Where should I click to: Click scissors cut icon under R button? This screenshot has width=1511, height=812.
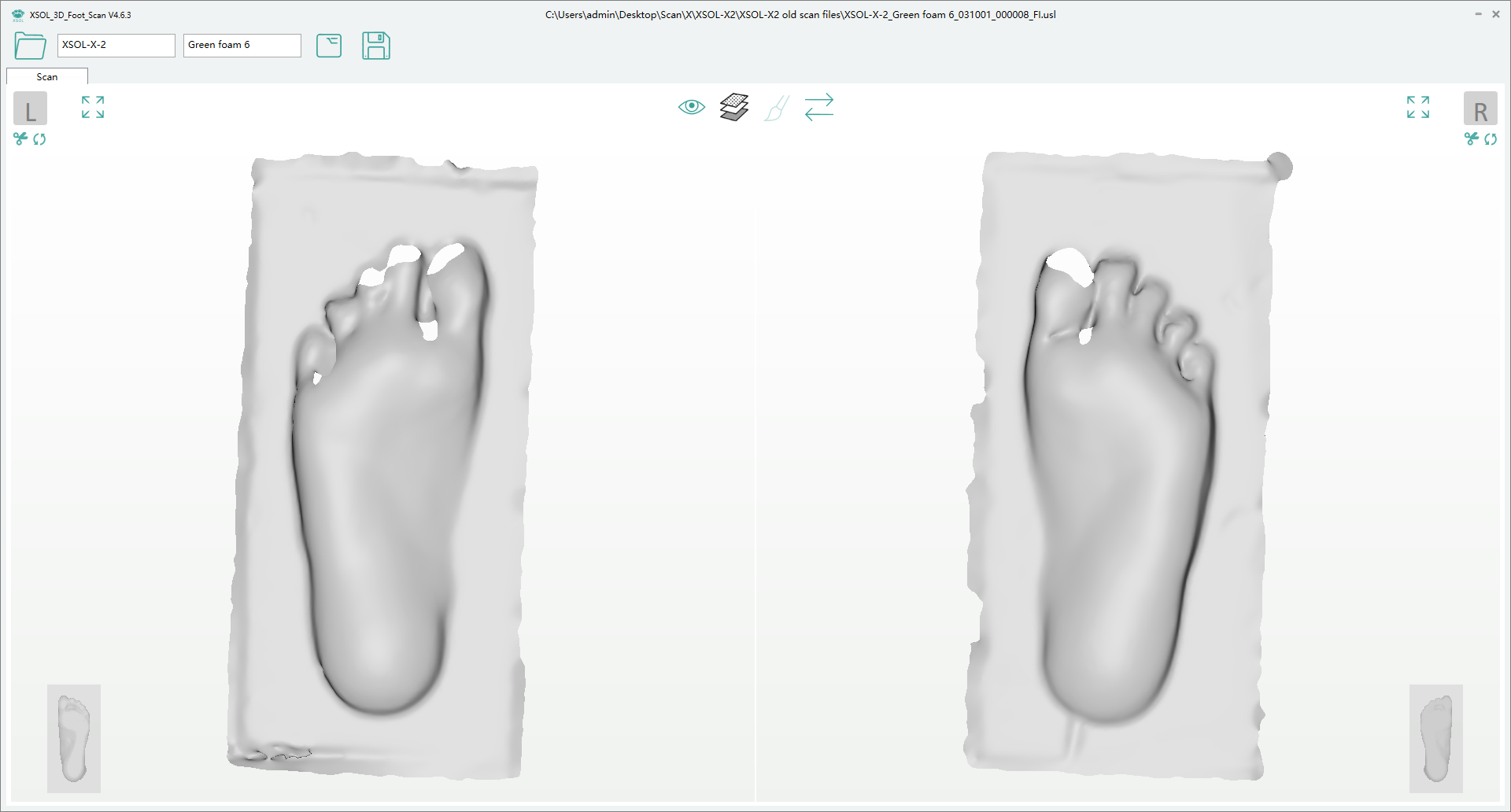point(1471,139)
